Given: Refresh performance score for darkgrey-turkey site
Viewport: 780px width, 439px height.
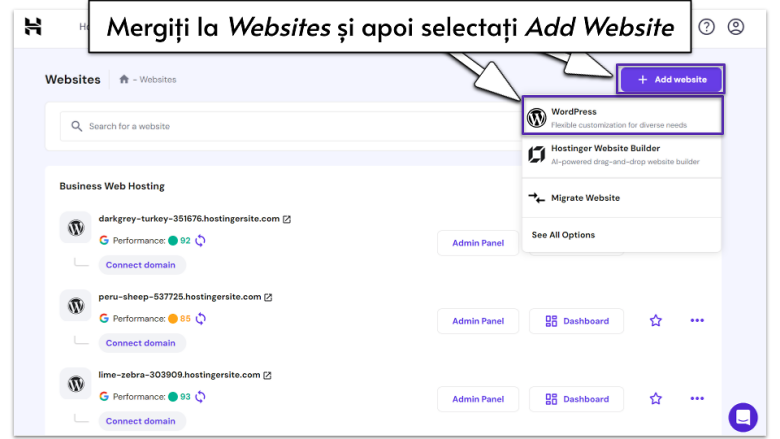Looking at the screenshot, I should (x=200, y=241).
